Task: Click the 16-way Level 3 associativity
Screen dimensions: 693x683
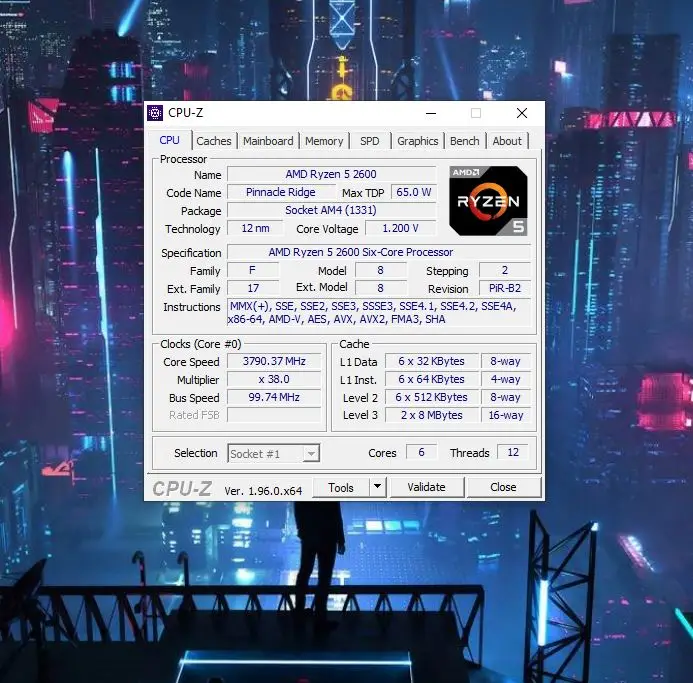Action: tap(506, 415)
